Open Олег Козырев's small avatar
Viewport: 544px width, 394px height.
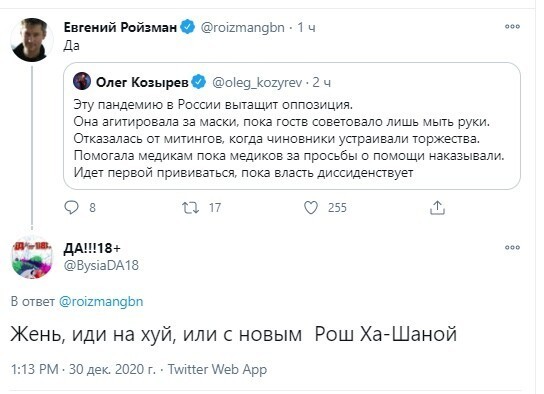tap(82, 82)
